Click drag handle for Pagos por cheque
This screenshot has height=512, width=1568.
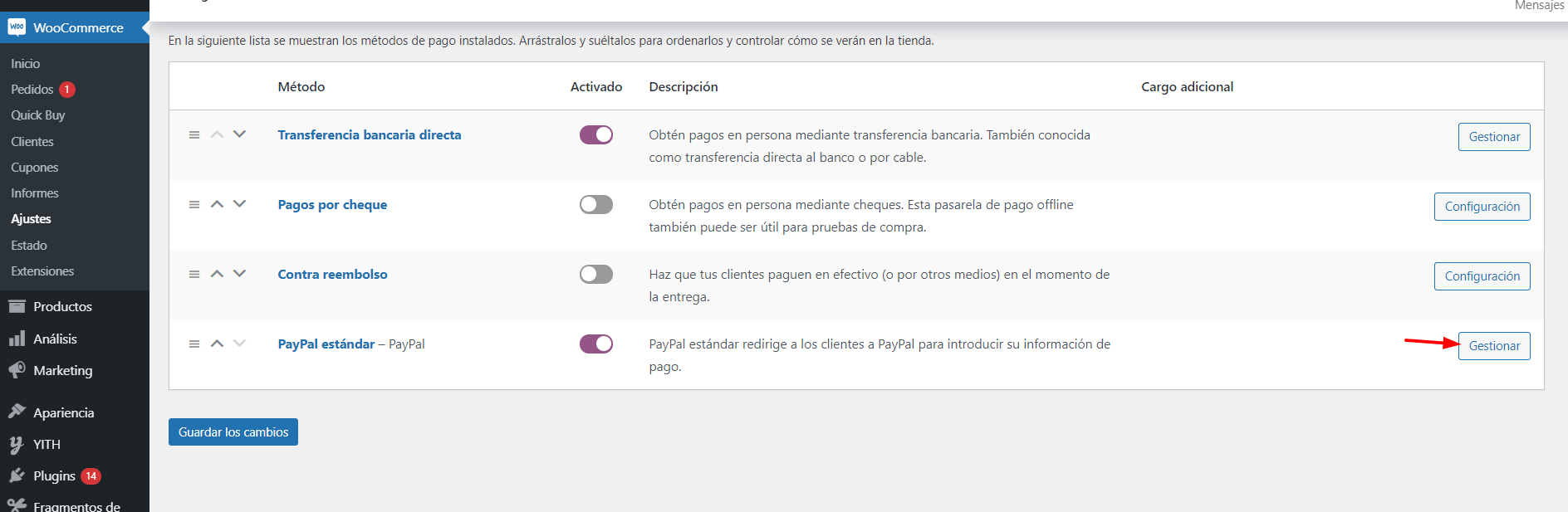(194, 204)
